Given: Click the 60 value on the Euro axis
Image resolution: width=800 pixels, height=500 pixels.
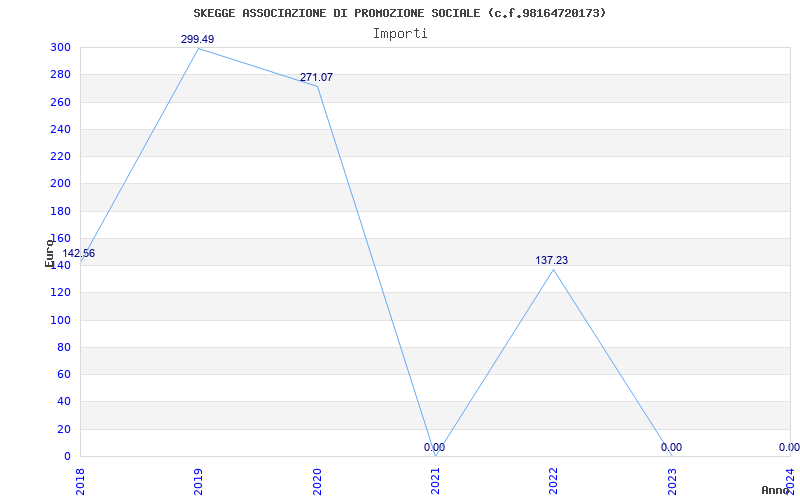Looking at the screenshot, I should point(63,374).
